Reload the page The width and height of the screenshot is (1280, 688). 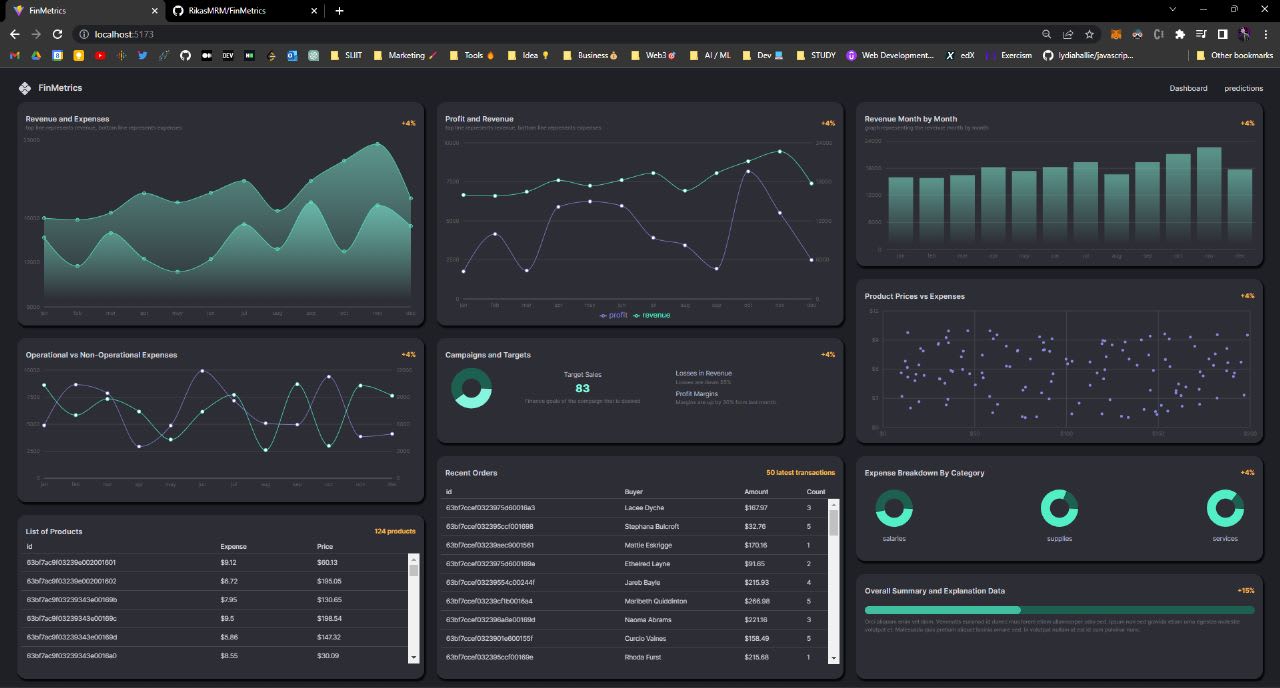click(x=57, y=34)
